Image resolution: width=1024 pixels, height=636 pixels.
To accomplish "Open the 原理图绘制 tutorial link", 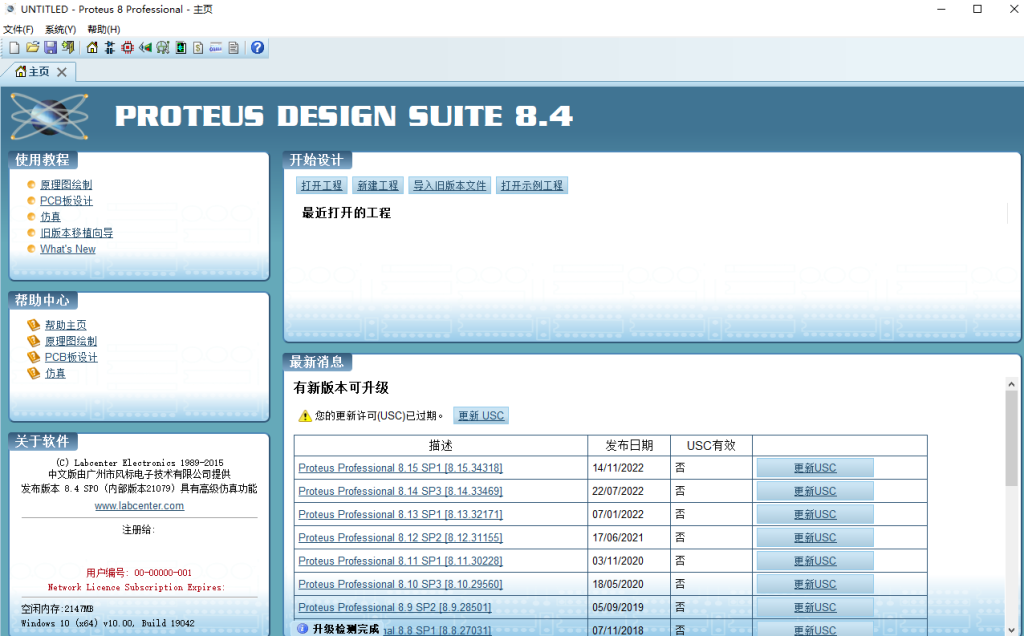I will coord(66,185).
